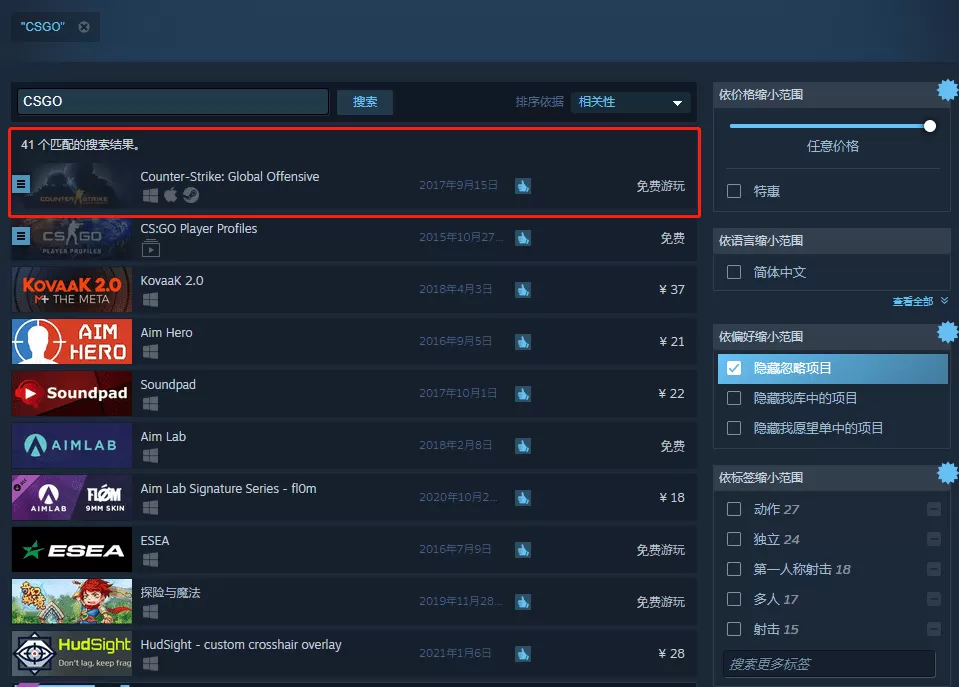The image size is (959, 687).
Task: Click exclude button for 第一人称射击 tag
Action: click(x=934, y=569)
